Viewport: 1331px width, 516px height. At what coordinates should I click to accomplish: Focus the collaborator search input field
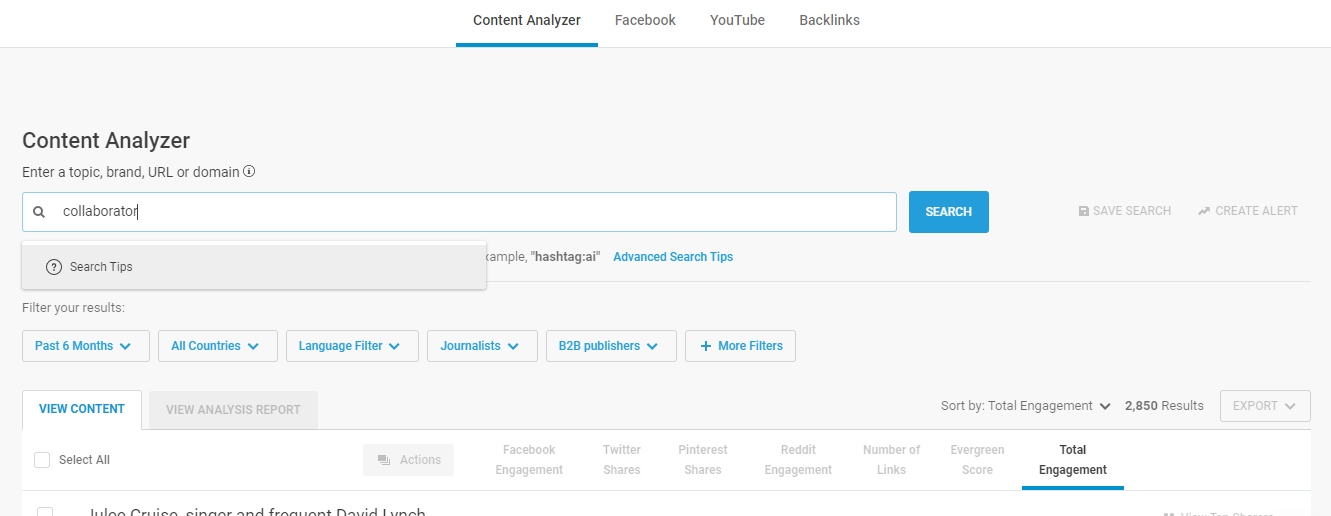pyautogui.click(x=459, y=212)
